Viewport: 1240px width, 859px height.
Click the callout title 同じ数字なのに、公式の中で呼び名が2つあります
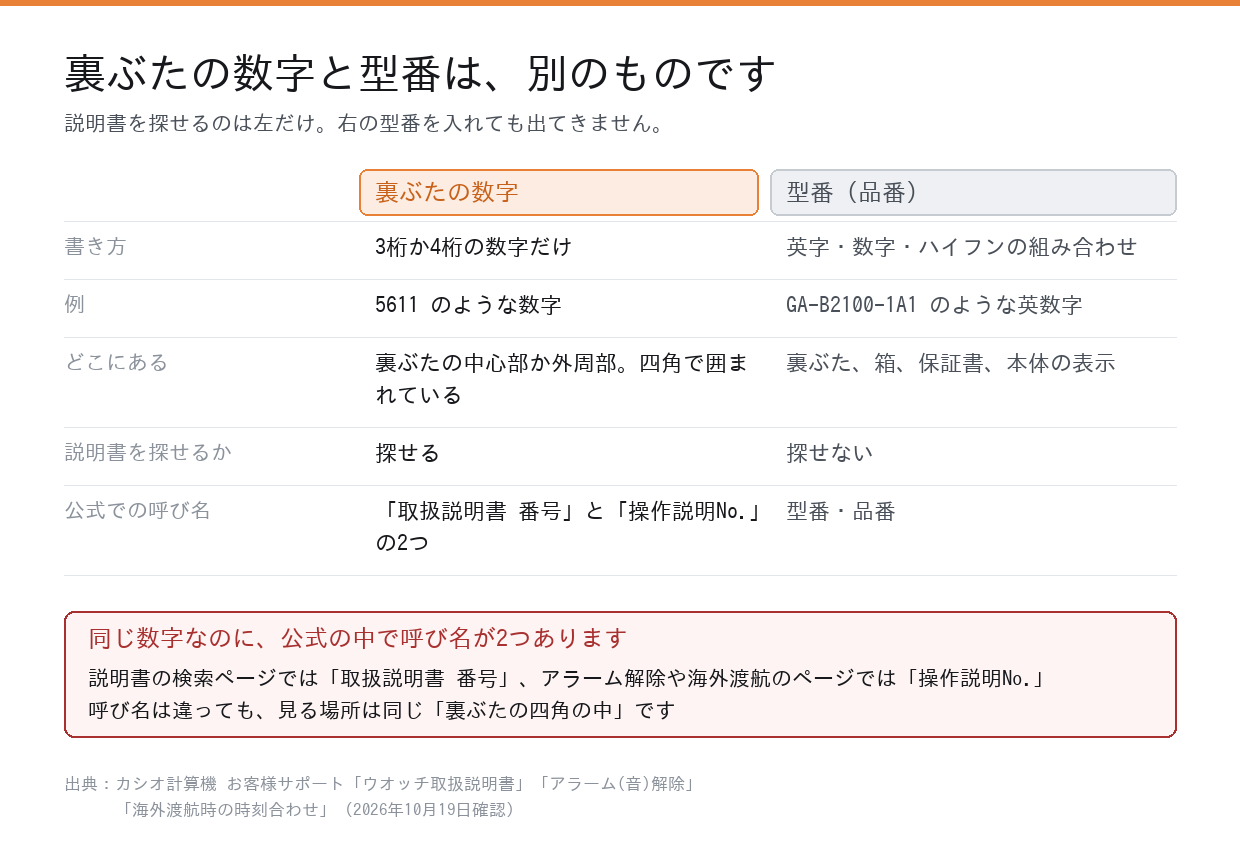[x=358, y=638]
